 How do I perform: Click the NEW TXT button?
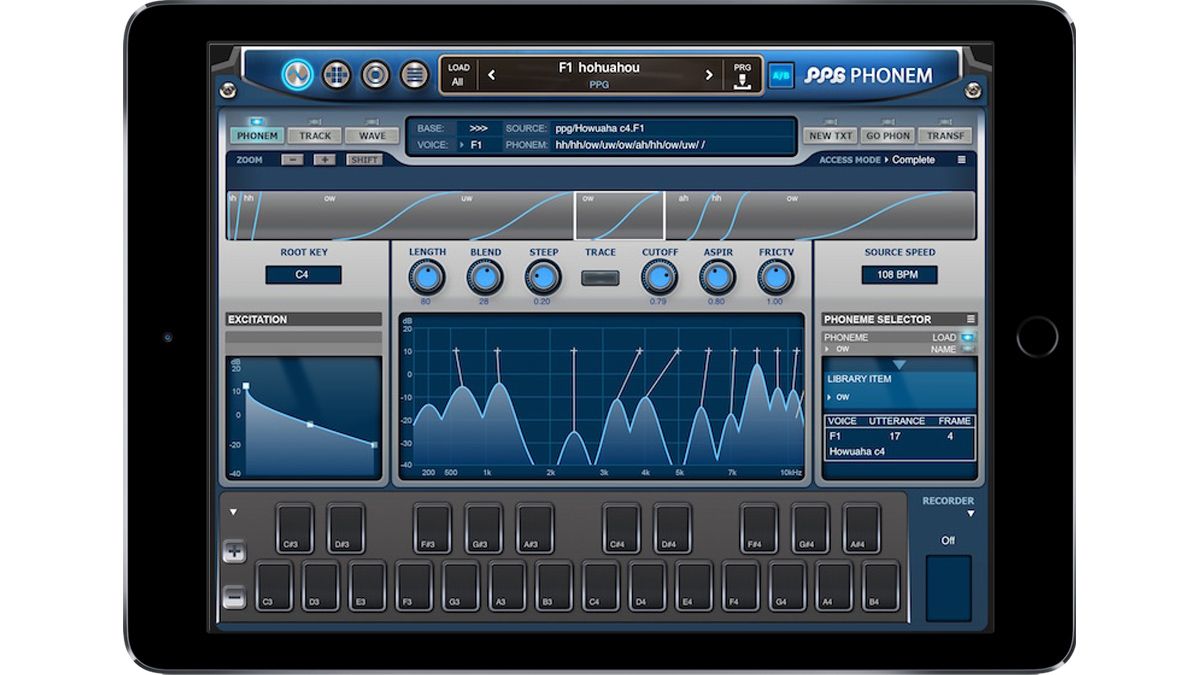(x=831, y=135)
